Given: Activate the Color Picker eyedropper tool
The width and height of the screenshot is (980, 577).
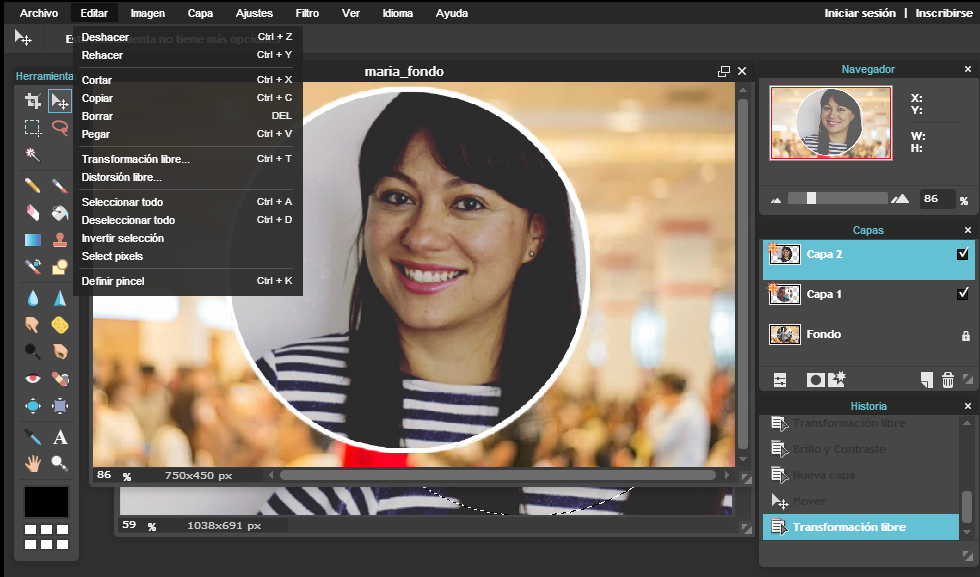Looking at the screenshot, I should click(32, 436).
